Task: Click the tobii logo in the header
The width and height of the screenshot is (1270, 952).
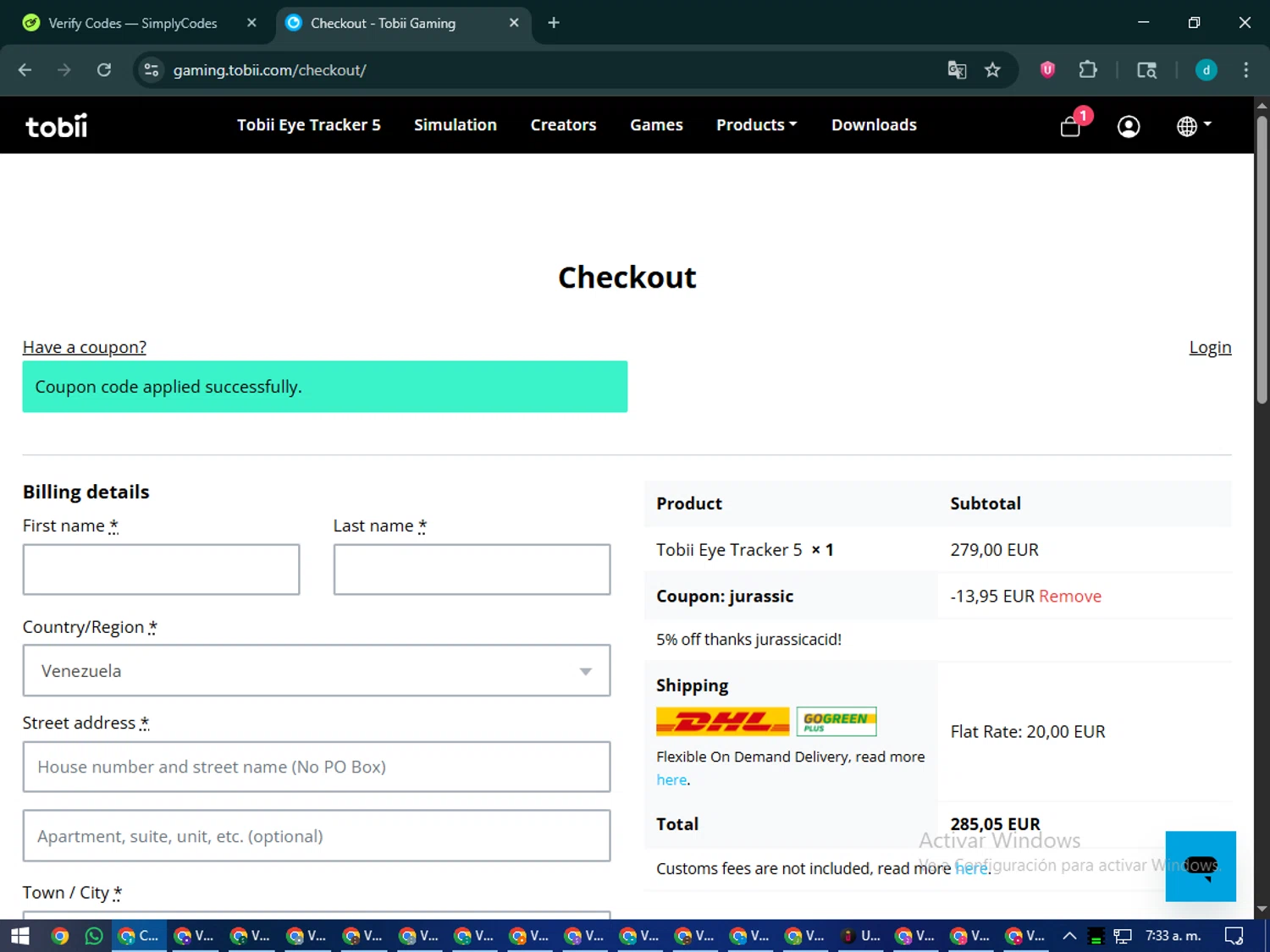Action: pyautogui.click(x=56, y=126)
